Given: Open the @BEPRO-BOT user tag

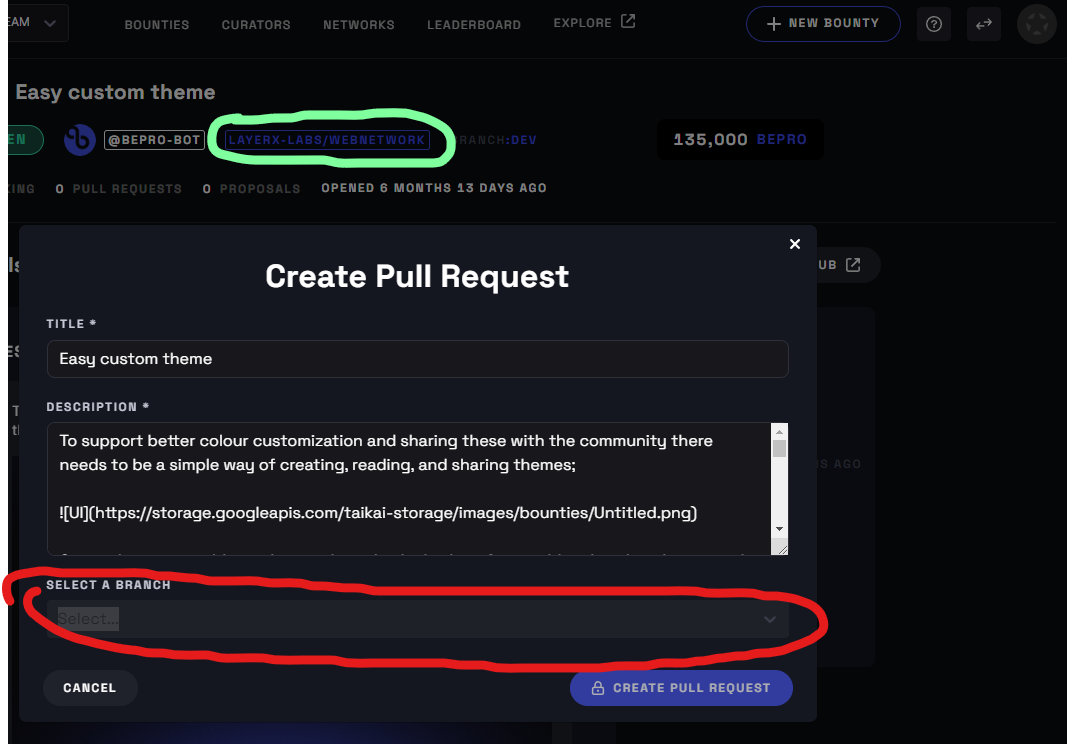Looking at the screenshot, I should coord(154,140).
